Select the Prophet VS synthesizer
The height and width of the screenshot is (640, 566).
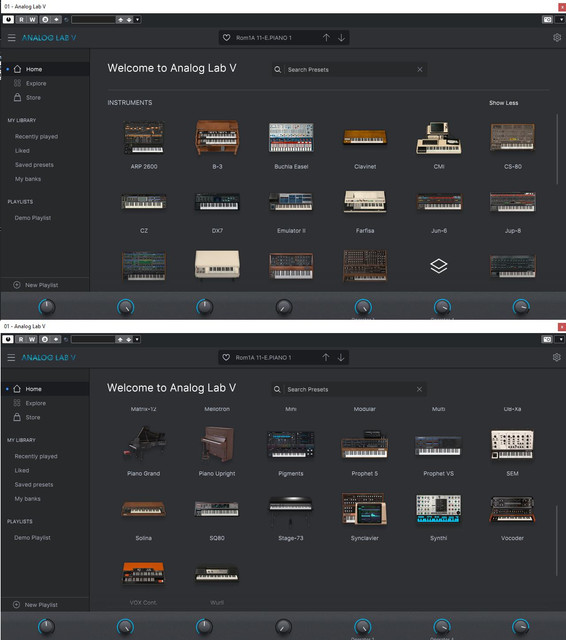(x=438, y=445)
